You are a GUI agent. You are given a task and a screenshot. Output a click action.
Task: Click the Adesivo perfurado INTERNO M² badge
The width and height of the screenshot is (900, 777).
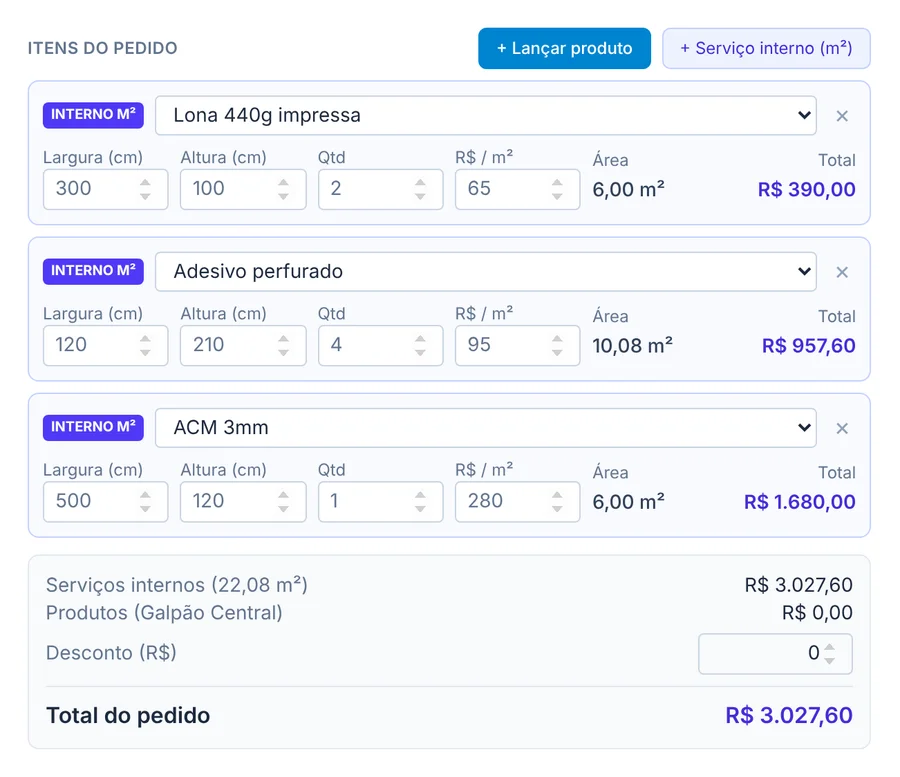coord(93,271)
